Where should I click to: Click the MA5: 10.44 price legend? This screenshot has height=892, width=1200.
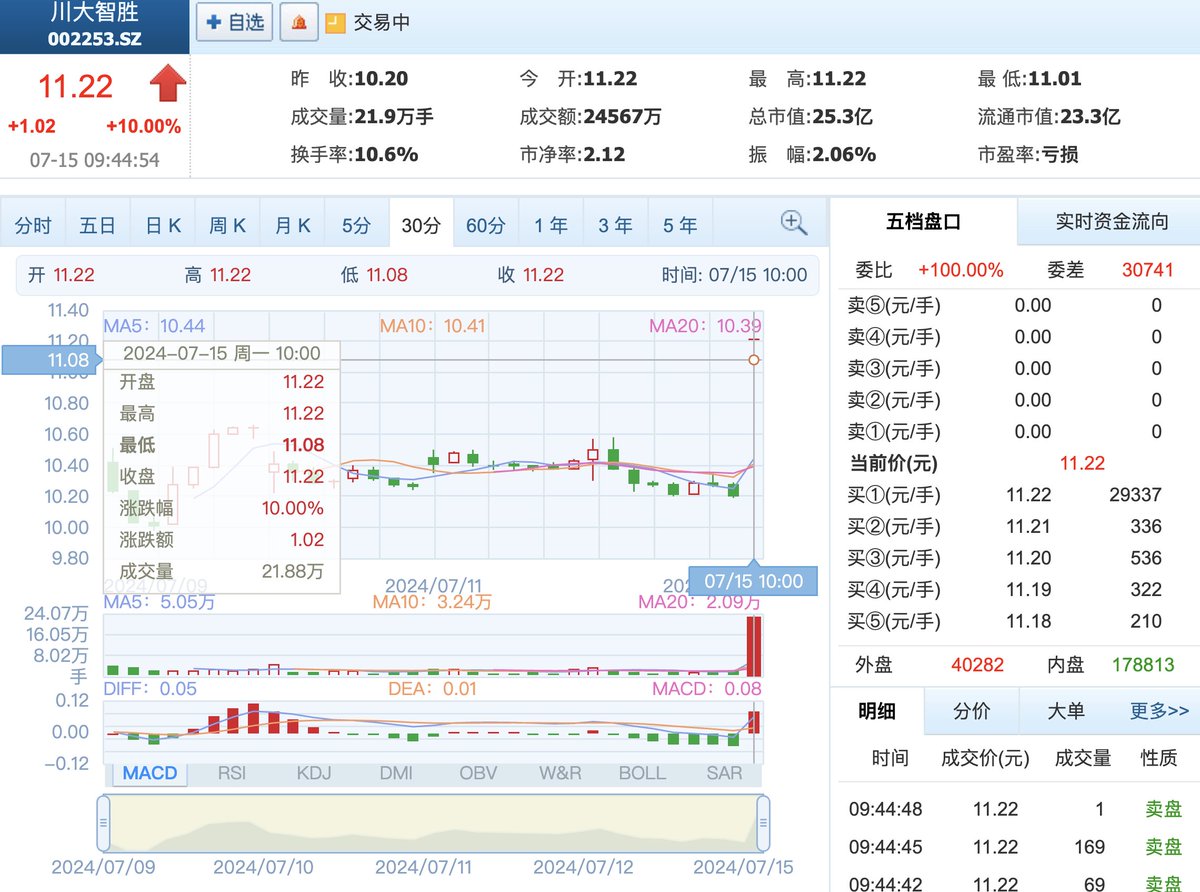[155, 326]
